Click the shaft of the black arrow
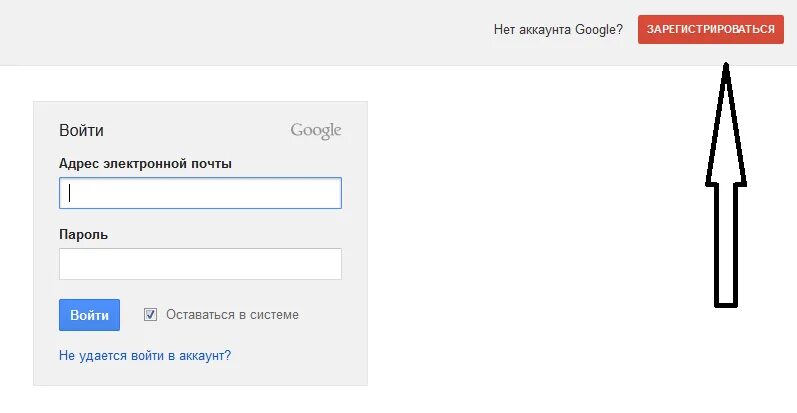Screen dimensions: 797x413 click(726, 246)
